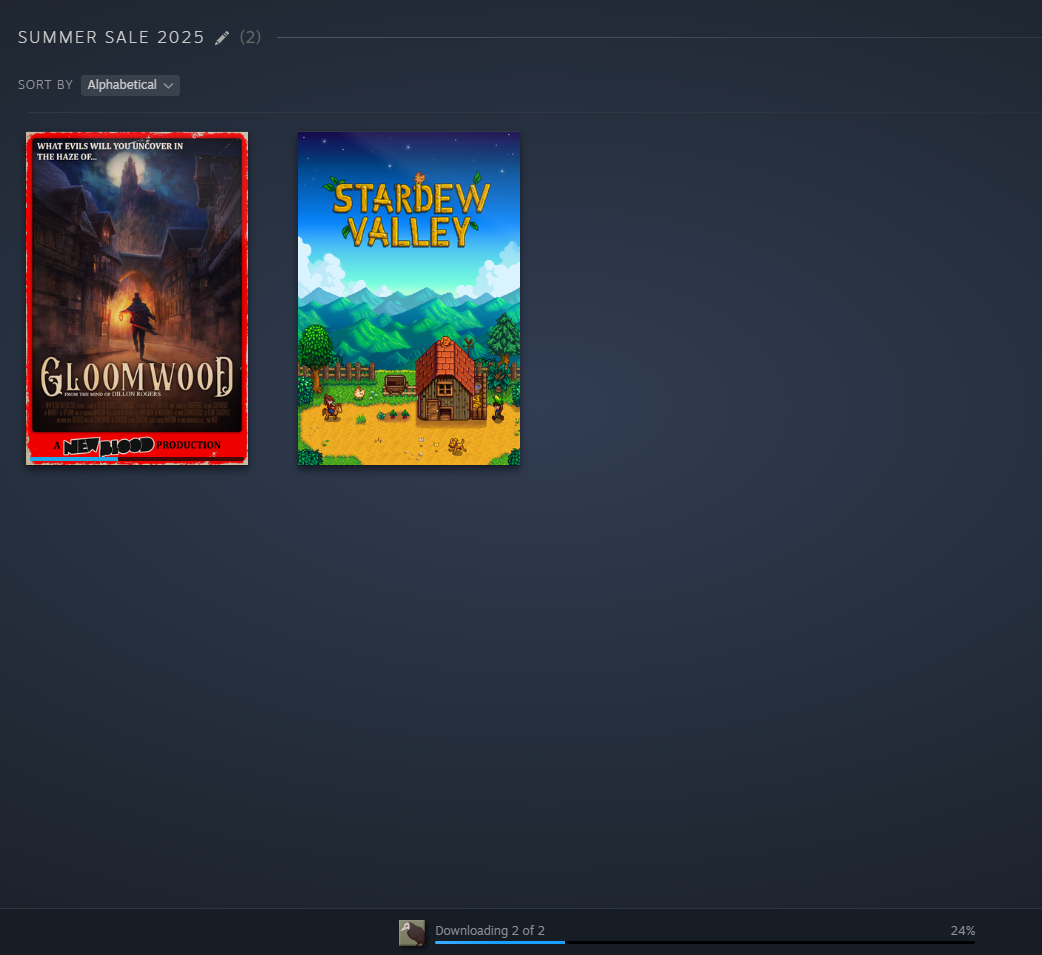Screen dimensions: 1042x955
Task: Click the collection count (2)
Action: click(x=251, y=38)
